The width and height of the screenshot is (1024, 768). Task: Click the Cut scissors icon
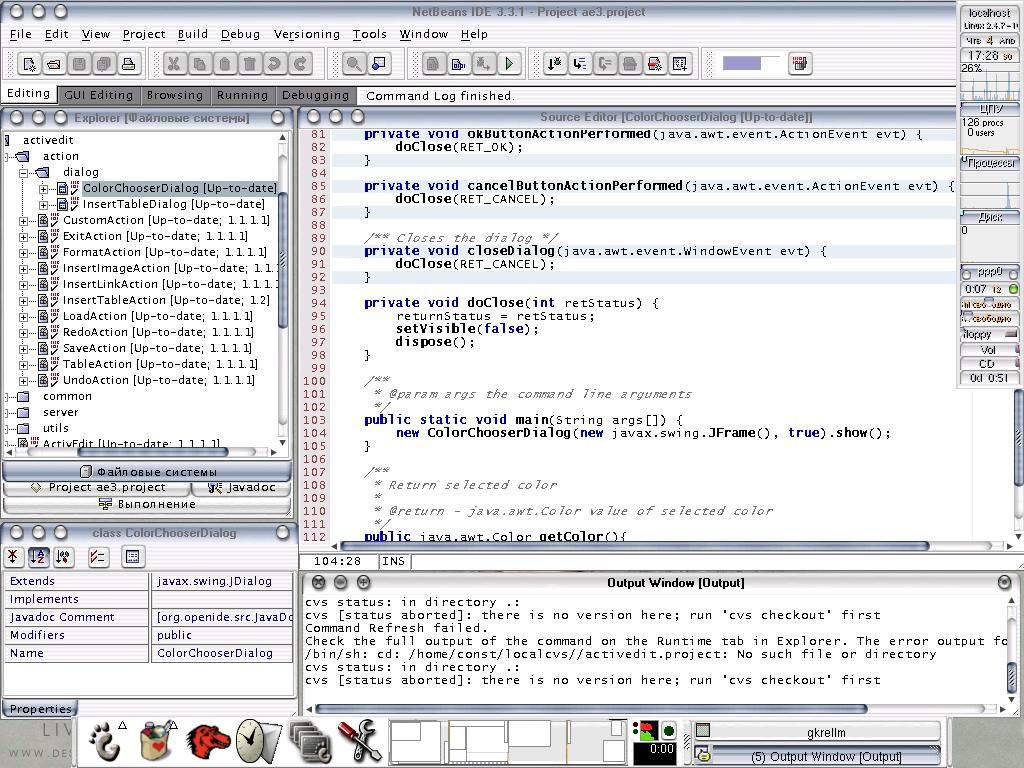point(174,64)
